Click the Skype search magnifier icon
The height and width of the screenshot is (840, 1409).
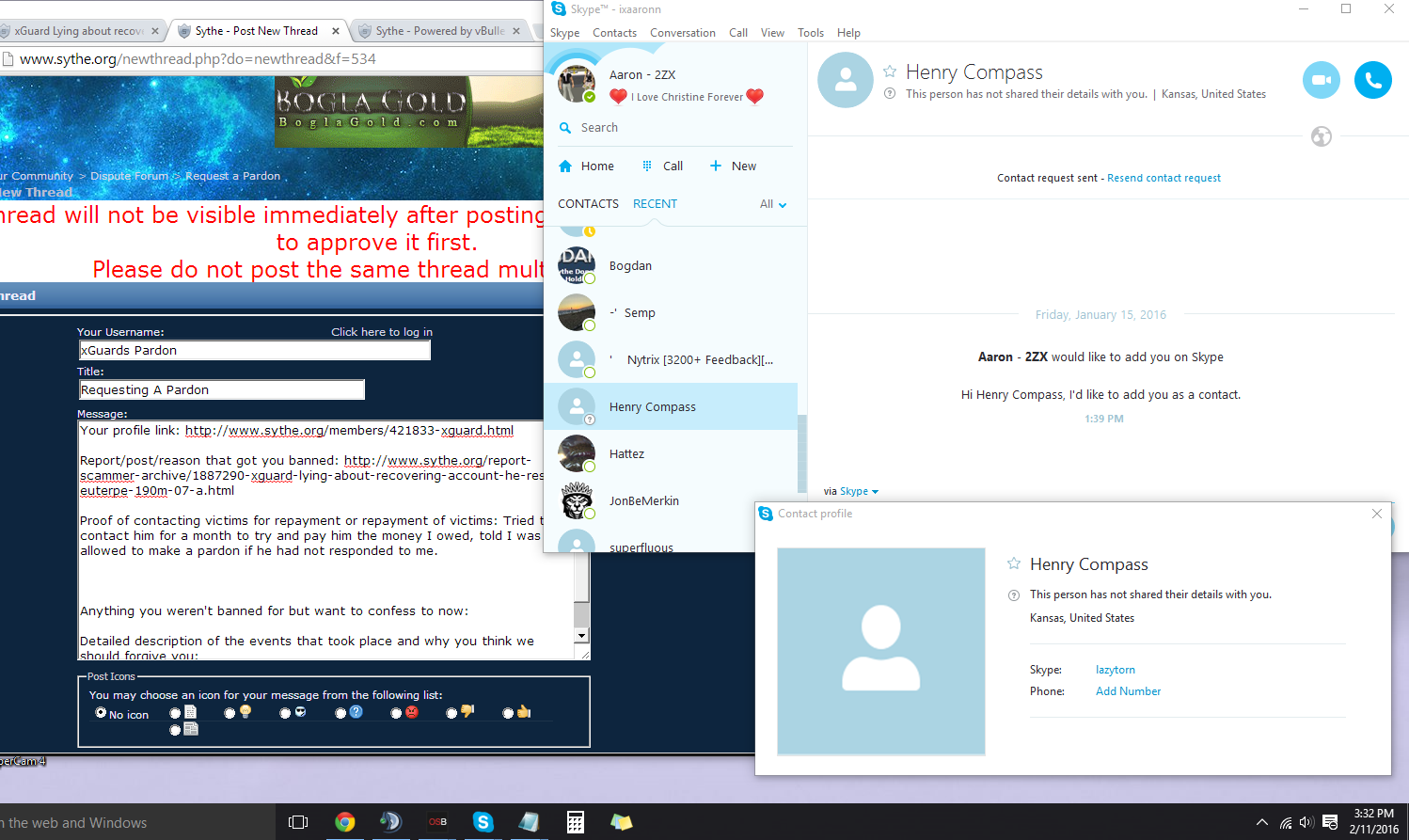[x=565, y=128]
